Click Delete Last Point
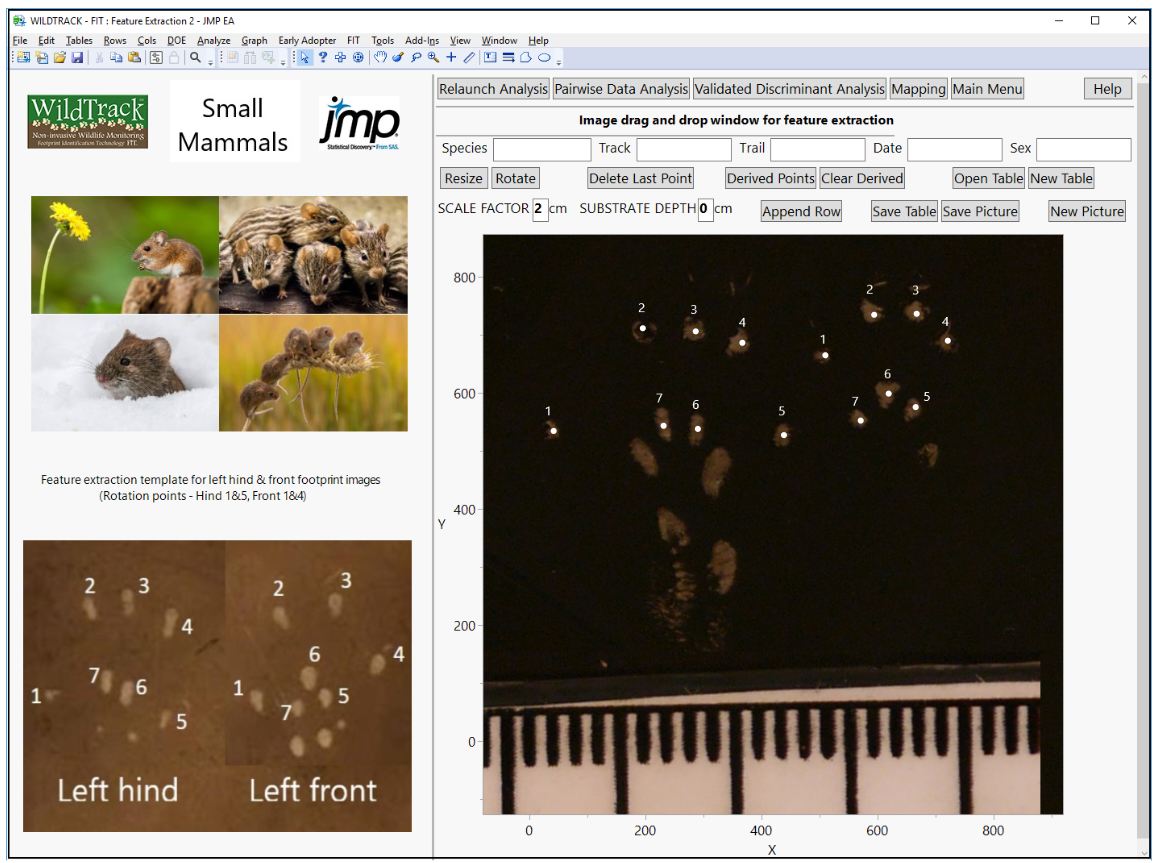1155x863 pixels. point(640,177)
